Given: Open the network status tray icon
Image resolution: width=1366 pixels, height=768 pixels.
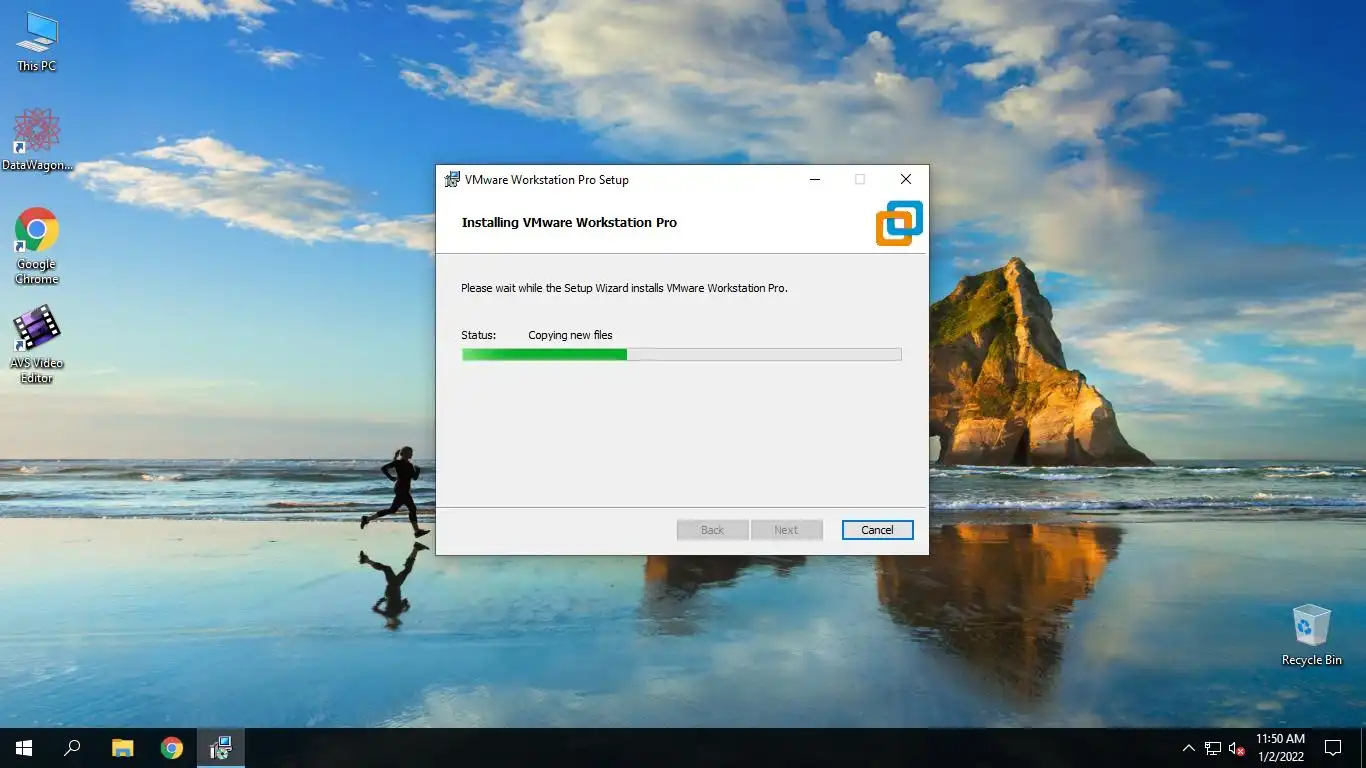Looking at the screenshot, I should (x=1213, y=748).
